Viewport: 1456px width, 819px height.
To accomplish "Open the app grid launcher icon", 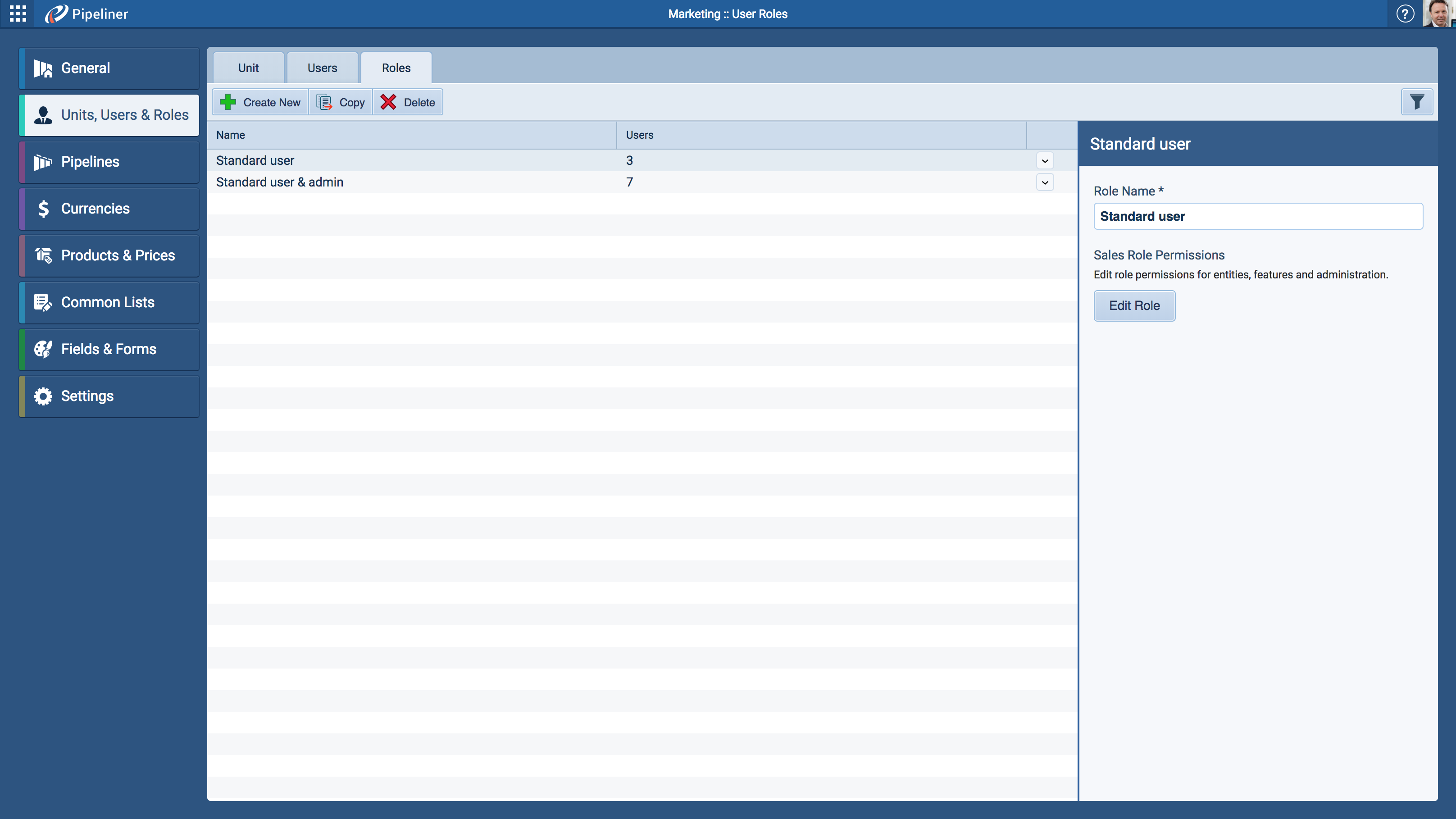I will coord(18,14).
